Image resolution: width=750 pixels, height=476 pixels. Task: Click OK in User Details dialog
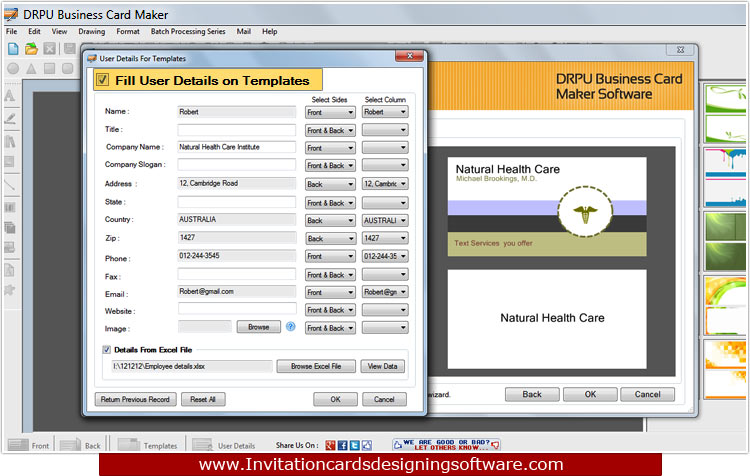point(335,399)
